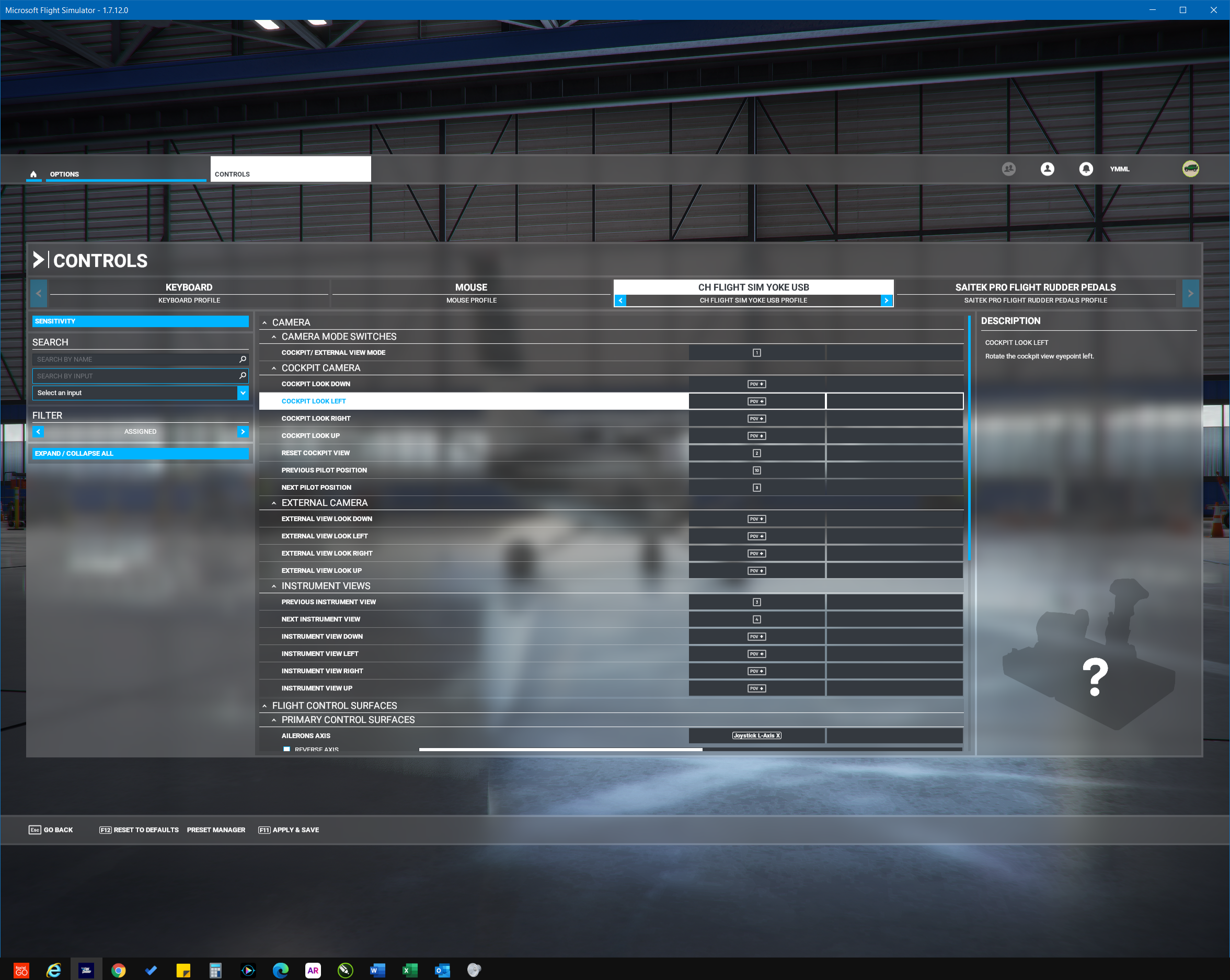The width and height of the screenshot is (1230, 980).
Task: Open the Preset Manager
Action: (x=216, y=830)
